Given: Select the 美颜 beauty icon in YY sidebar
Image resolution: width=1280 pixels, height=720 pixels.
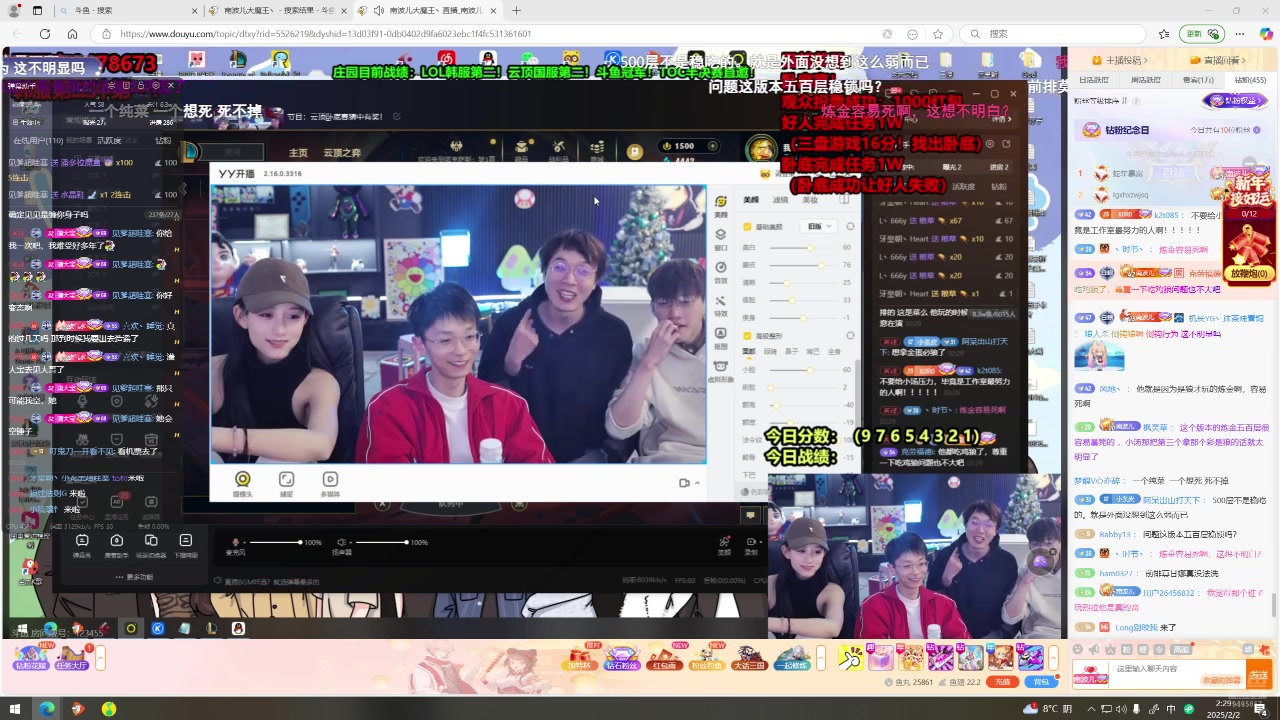Looking at the screenshot, I should pyautogui.click(x=721, y=204).
